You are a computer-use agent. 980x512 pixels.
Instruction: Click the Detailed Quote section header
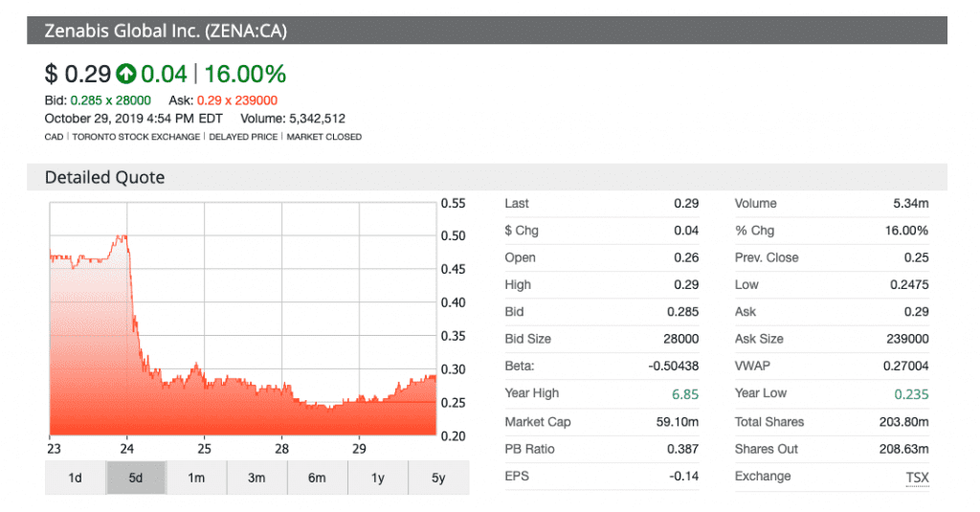coord(105,177)
